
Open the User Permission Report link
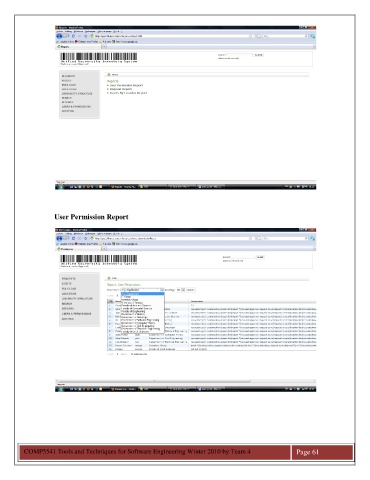pos(126,85)
